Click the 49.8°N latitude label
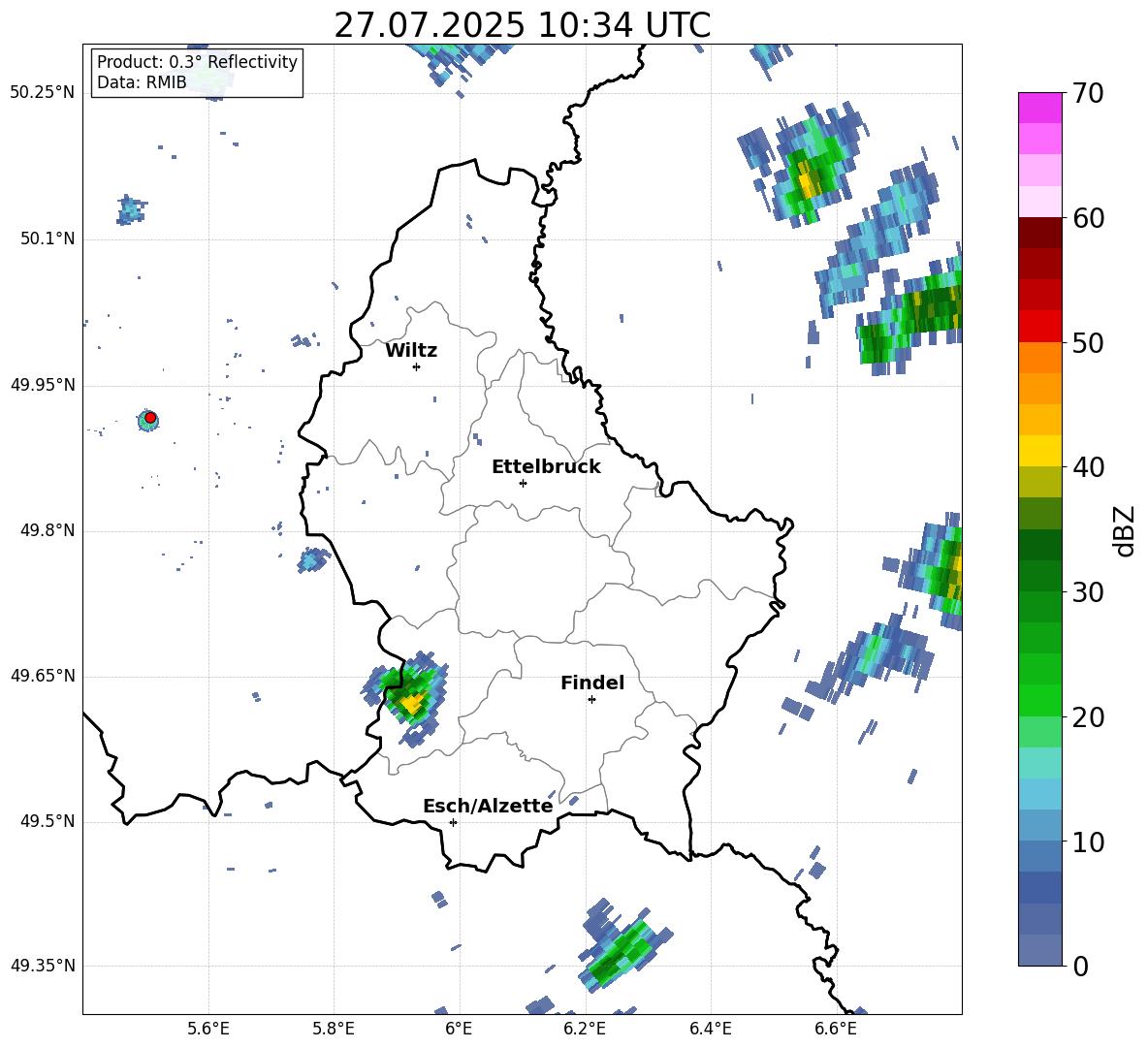The height and width of the screenshot is (1048, 1148). click(47, 530)
